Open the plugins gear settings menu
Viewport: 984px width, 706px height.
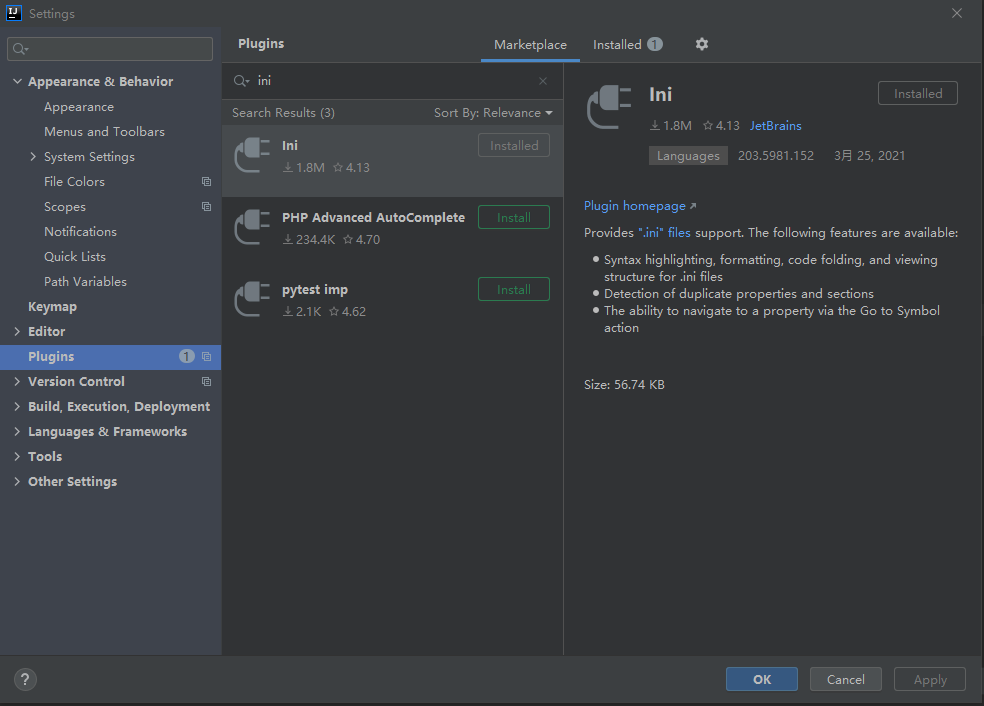(x=702, y=44)
